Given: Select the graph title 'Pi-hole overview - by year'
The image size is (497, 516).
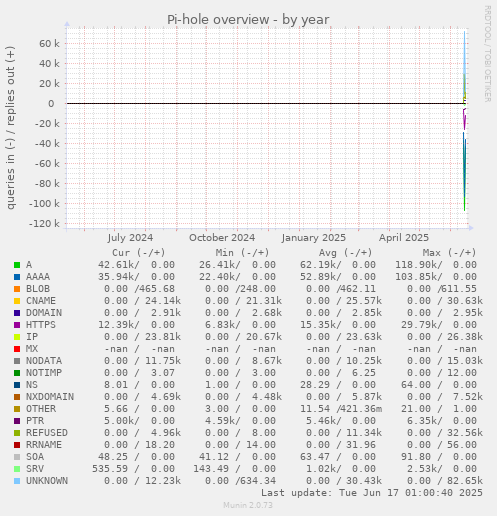Looking at the screenshot, I should 248,20.
